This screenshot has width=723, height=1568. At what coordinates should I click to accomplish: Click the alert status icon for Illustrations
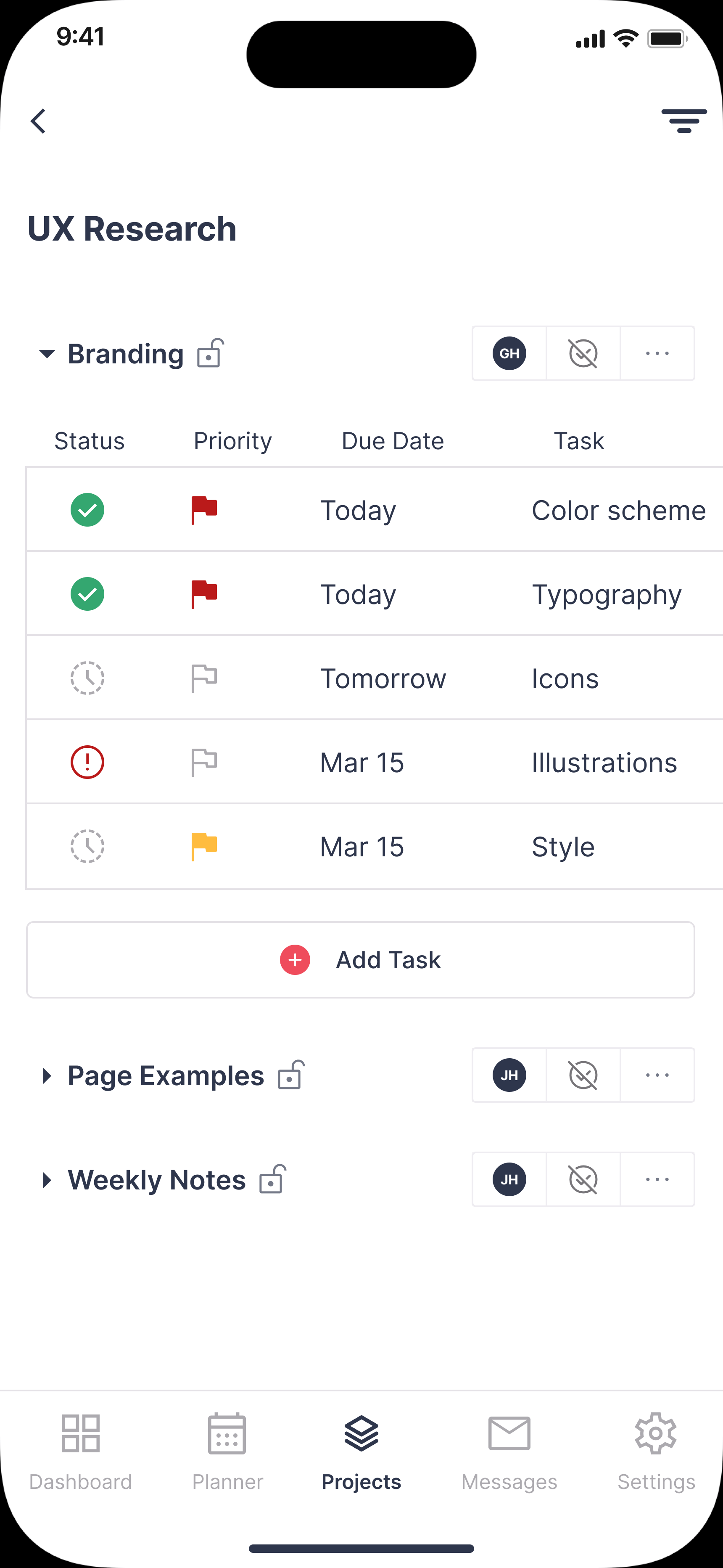coord(87,762)
